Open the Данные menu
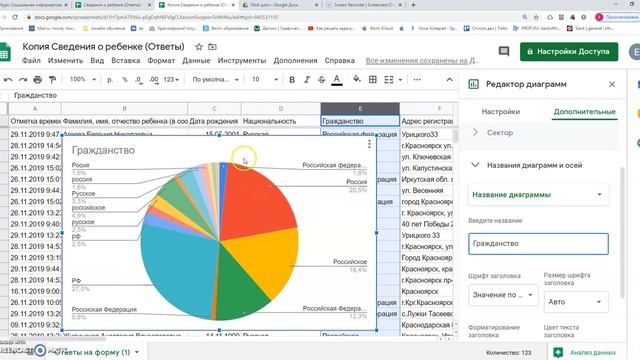 pyautogui.click(x=196, y=60)
